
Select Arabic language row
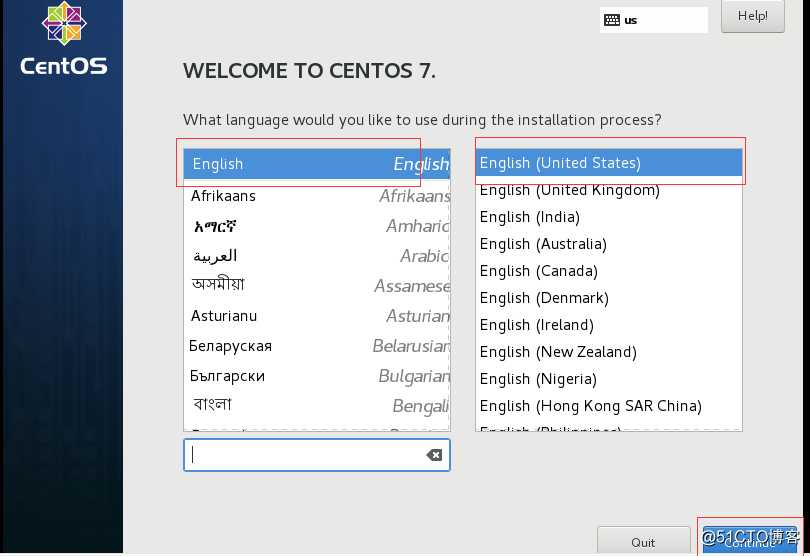click(317, 256)
